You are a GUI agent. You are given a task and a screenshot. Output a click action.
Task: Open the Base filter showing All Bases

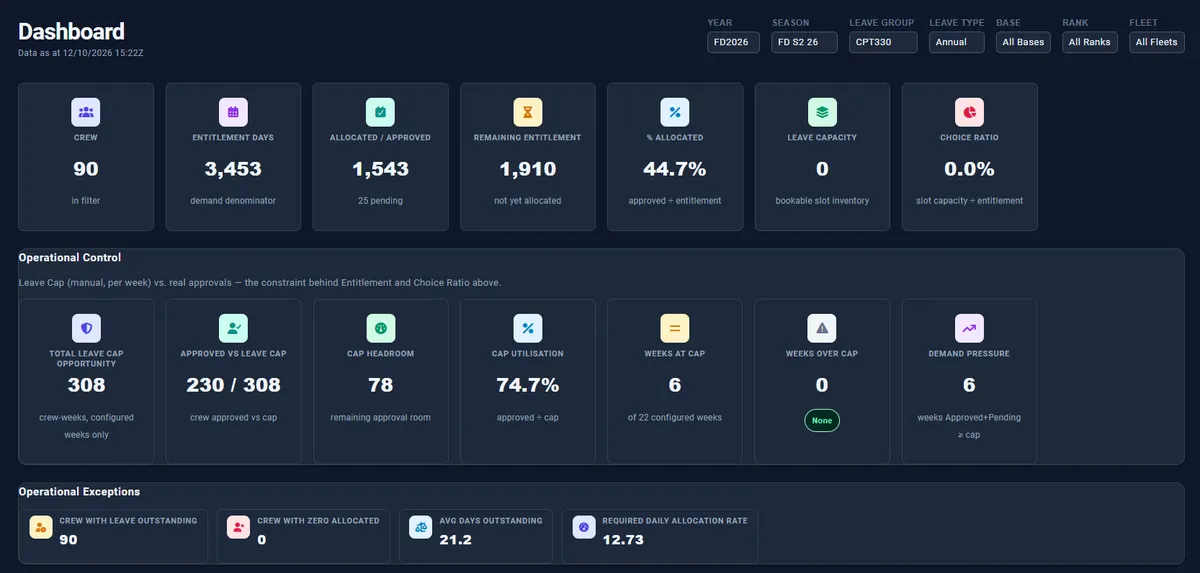coord(1023,42)
